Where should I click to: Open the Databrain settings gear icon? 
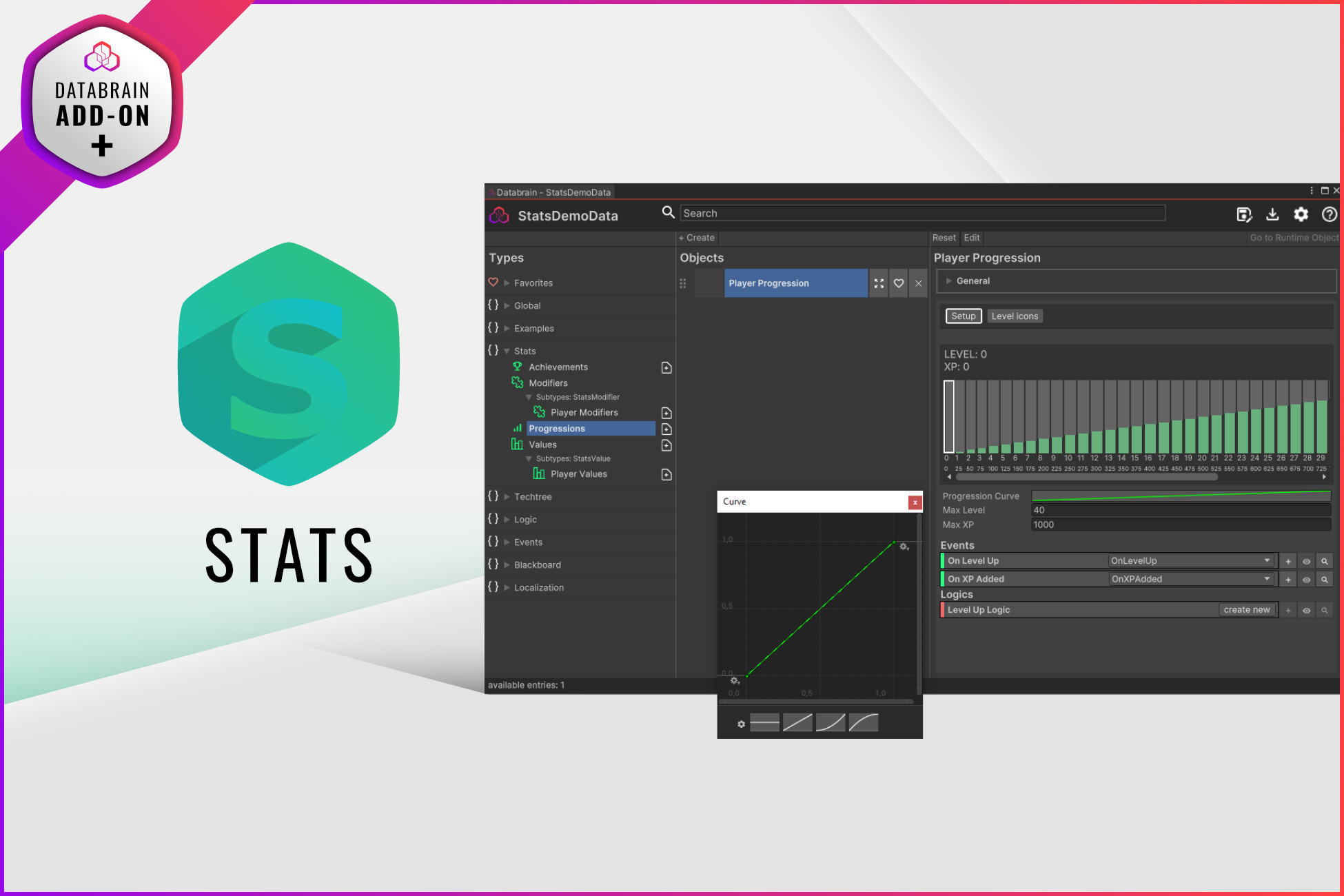point(1301,215)
